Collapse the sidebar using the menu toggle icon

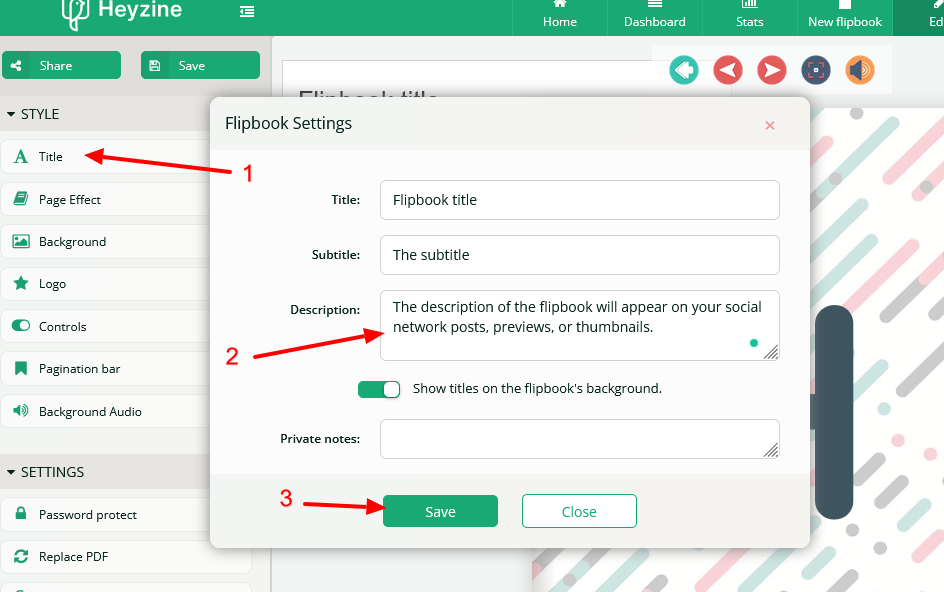(x=247, y=11)
